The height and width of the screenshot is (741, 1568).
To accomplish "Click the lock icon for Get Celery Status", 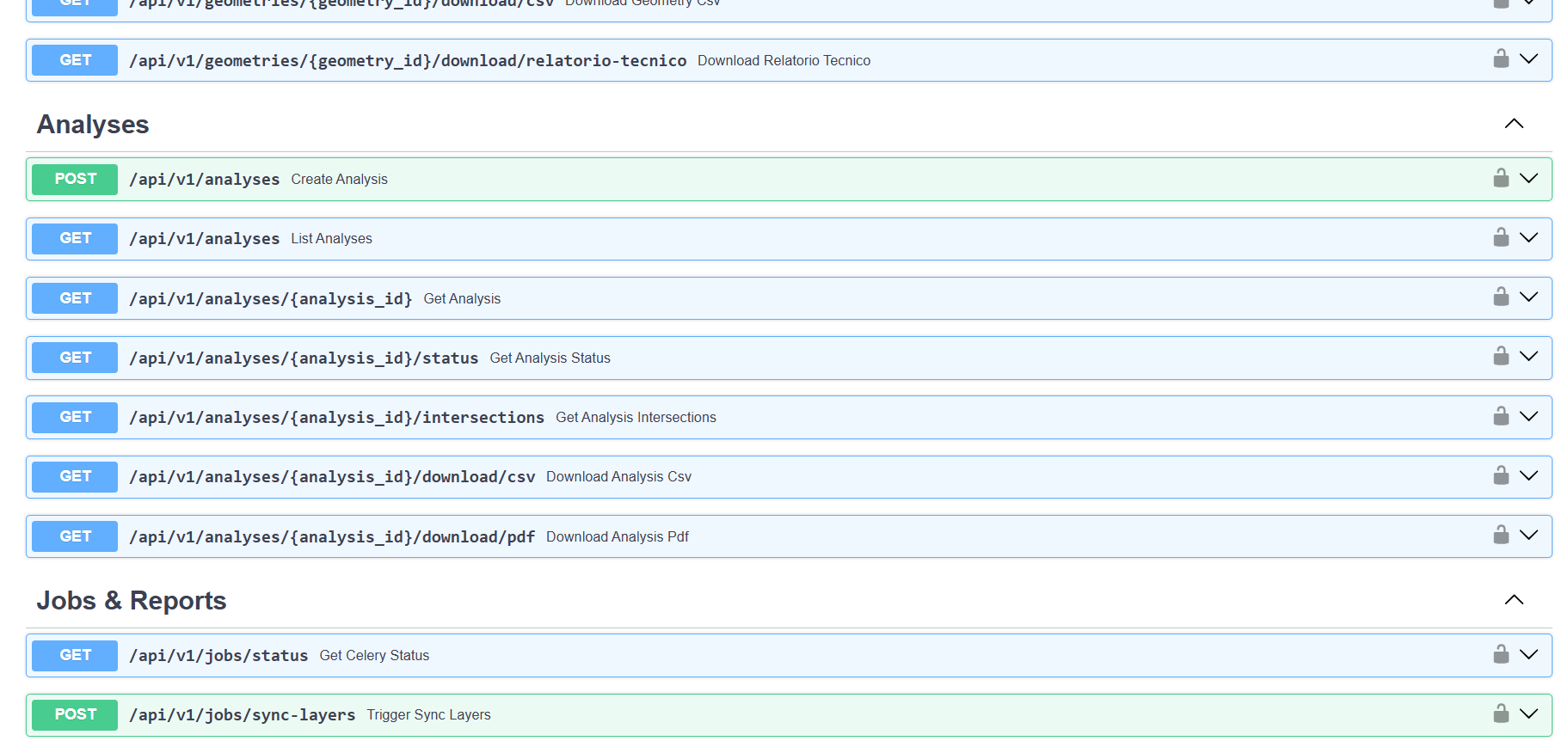I will pyautogui.click(x=1501, y=654).
